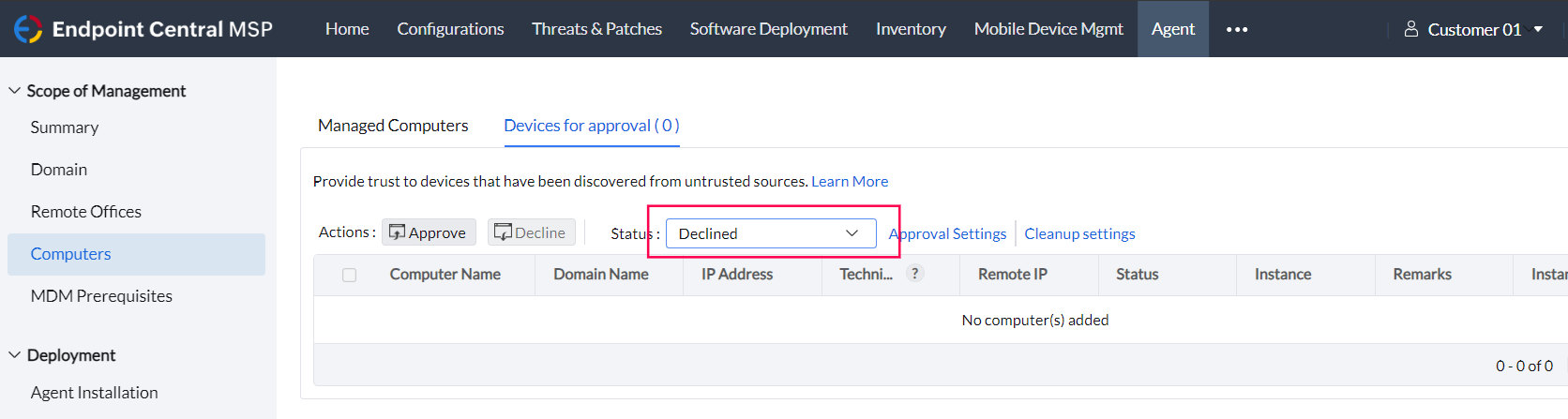Switch to the Managed Computers tab
The width and height of the screenshot is (1568, 419).
[393, 126]
